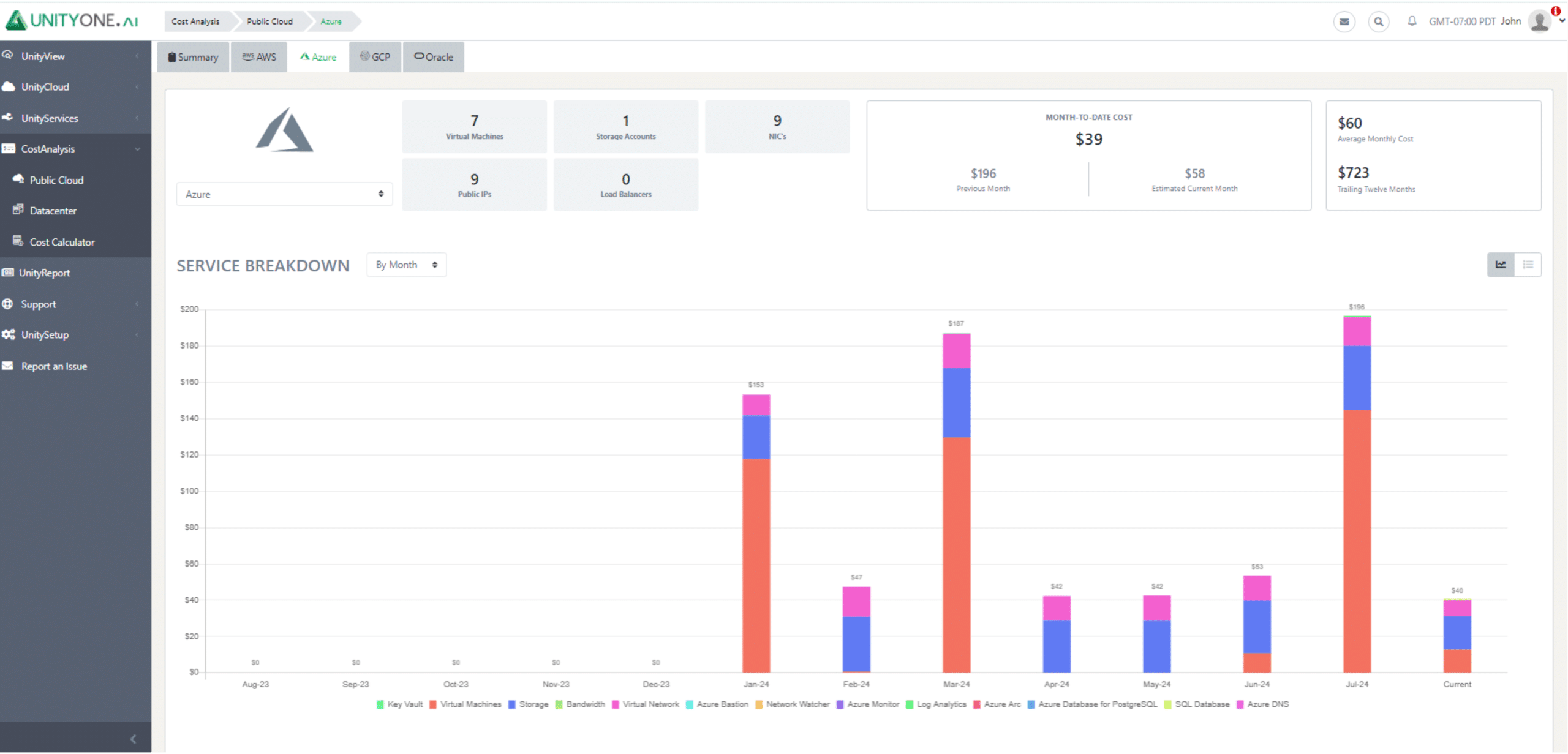1568x754 pixels.
Task: Expand the UnityCloud menu chevron
Action: click(x=137, y=87)
